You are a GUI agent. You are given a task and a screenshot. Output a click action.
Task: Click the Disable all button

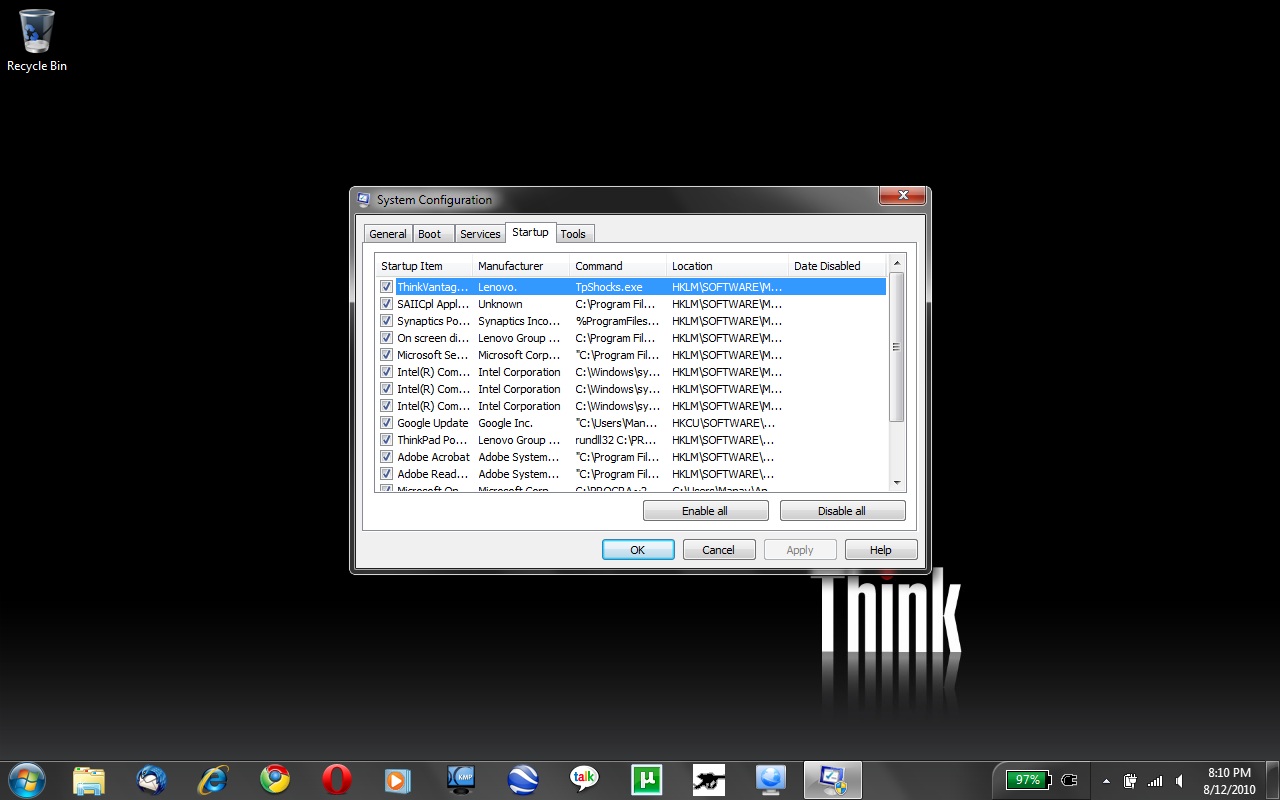click(842, 511)
